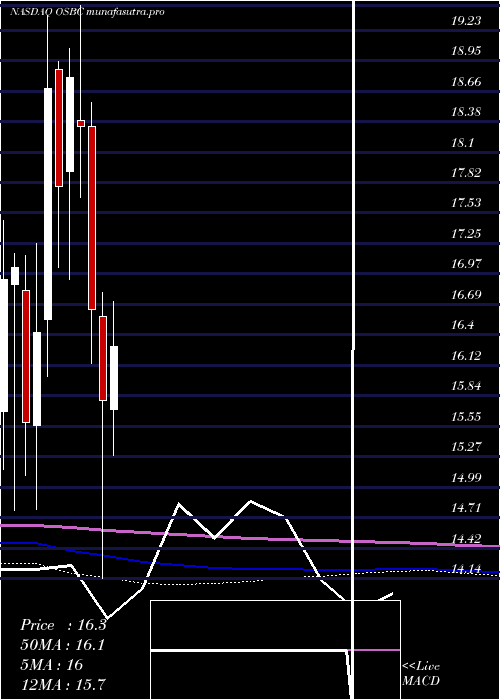
Task: Click the last white candle near 16.12
Action: (114, 378)
